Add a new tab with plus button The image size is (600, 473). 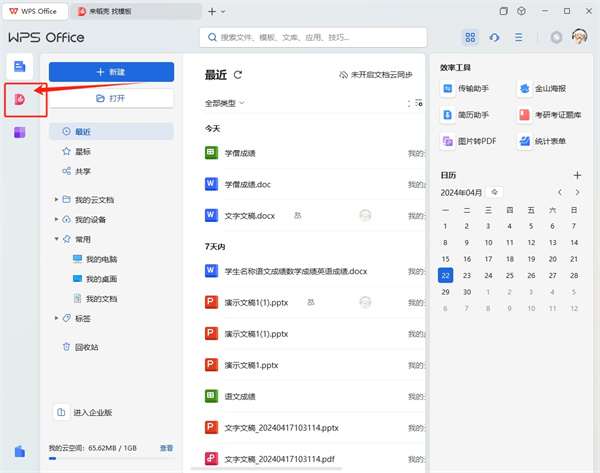tap(212, 12)
